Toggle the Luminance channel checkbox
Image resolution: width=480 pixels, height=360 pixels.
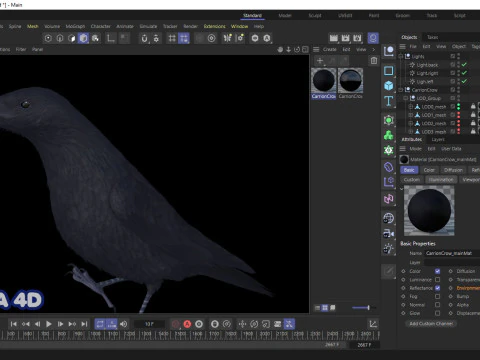coord(437,279)
